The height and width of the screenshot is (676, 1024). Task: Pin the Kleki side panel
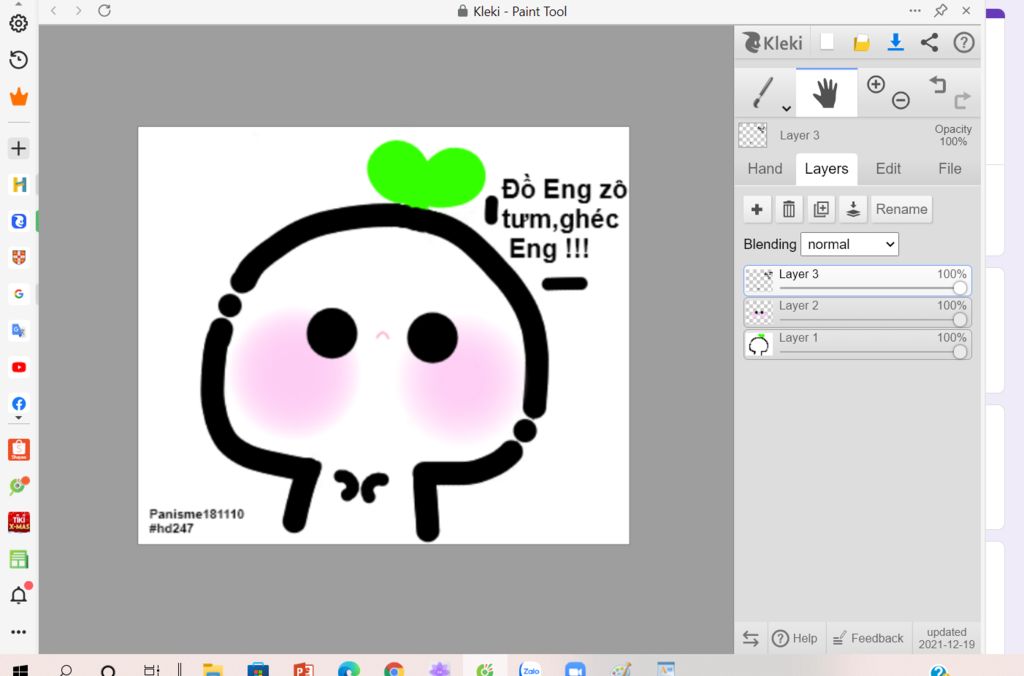940,10
